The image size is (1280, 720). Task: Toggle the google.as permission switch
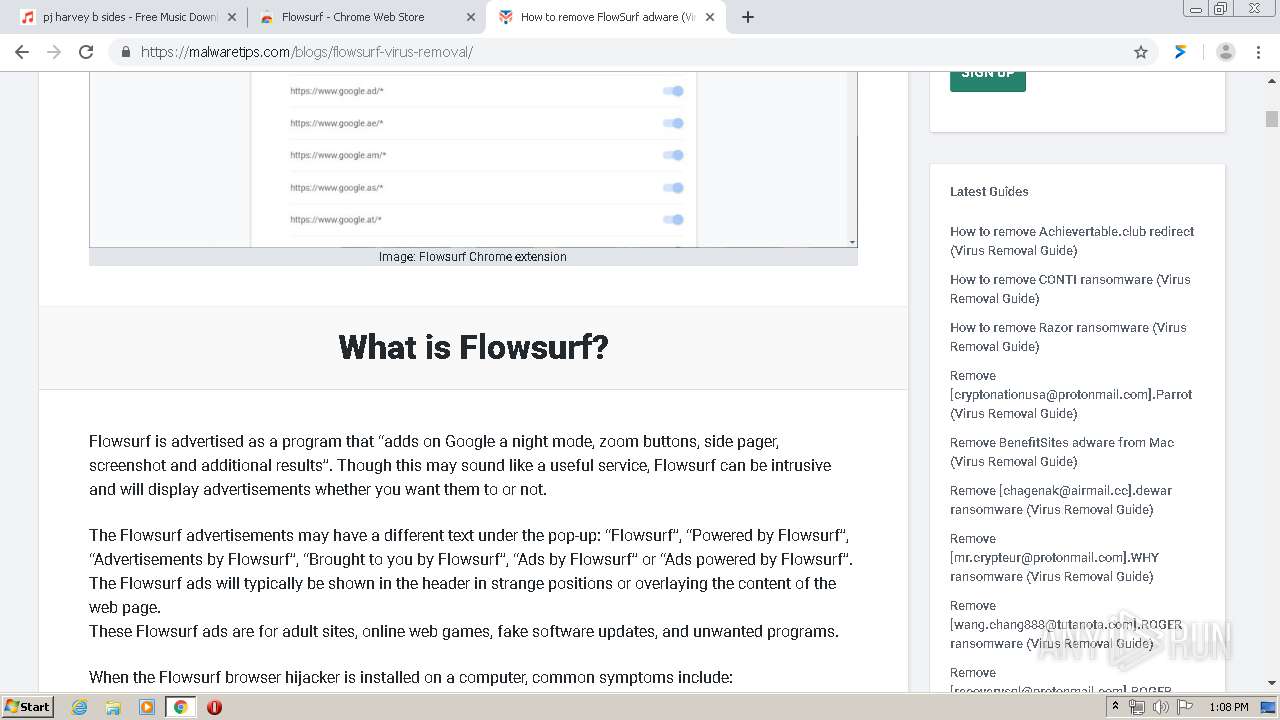click(x=675, y=187)
